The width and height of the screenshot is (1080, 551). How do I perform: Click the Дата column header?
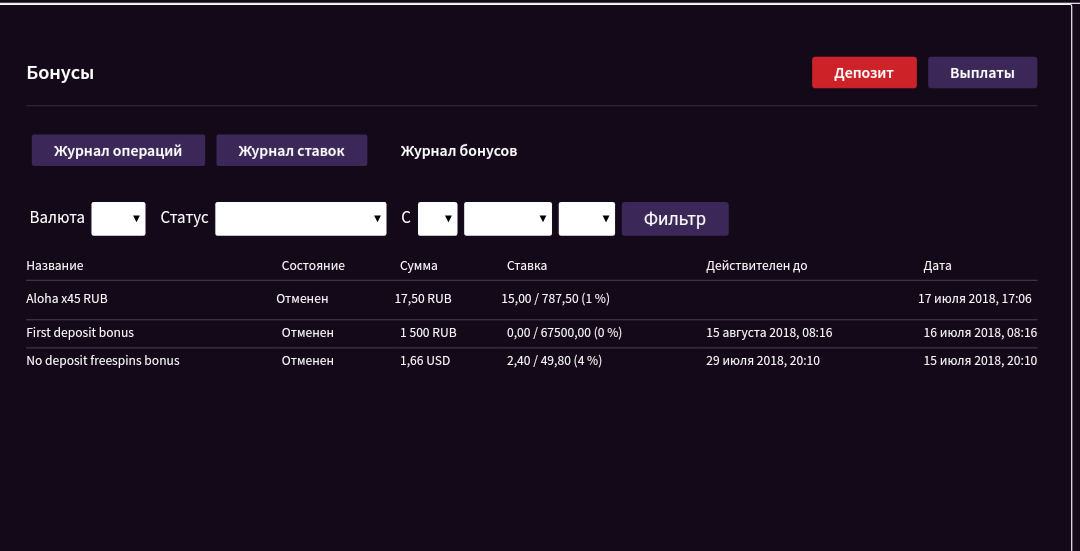[937, 265]
